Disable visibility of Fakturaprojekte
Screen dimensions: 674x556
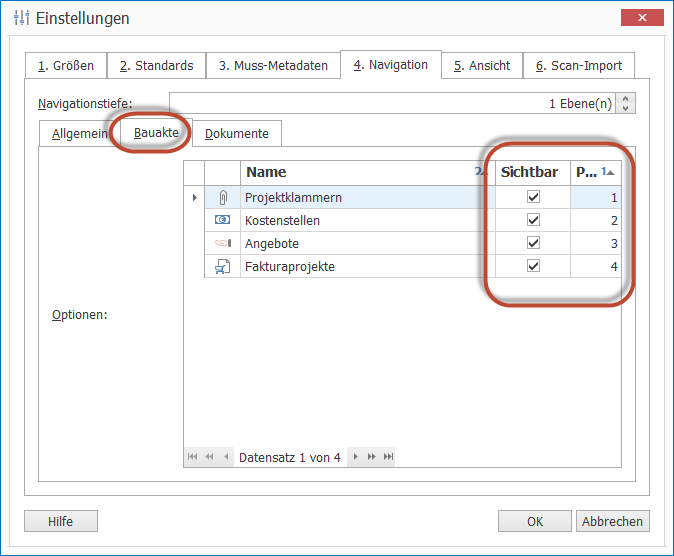tap(533, 266)
